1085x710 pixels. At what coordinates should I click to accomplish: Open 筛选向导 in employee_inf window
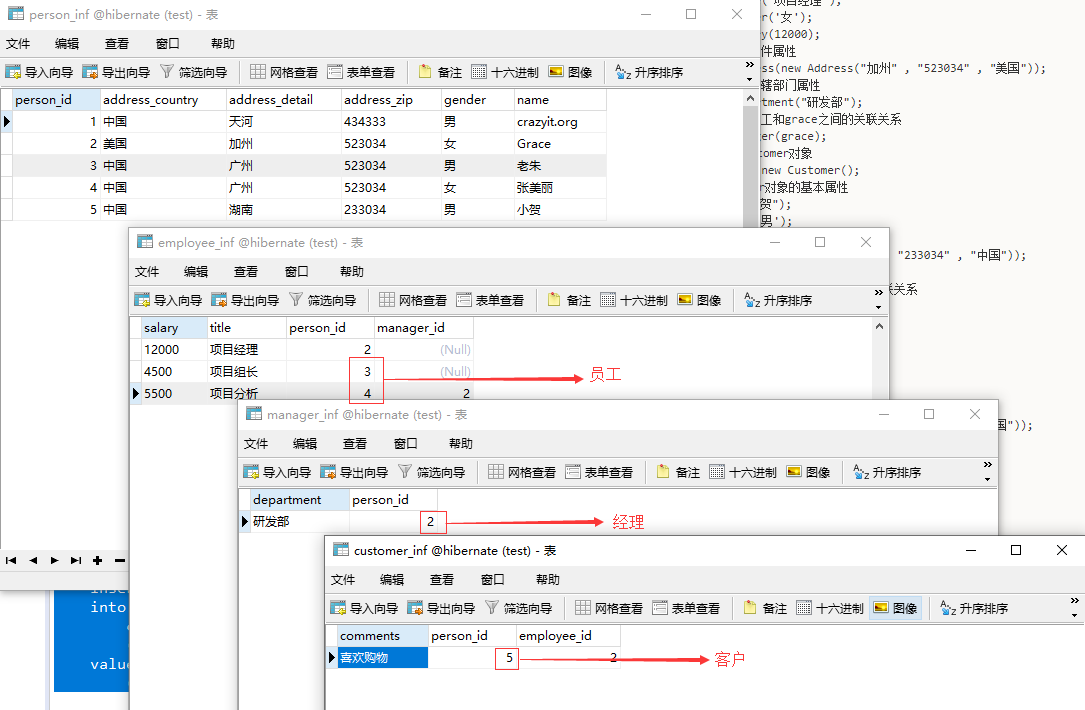pos(322,300)
